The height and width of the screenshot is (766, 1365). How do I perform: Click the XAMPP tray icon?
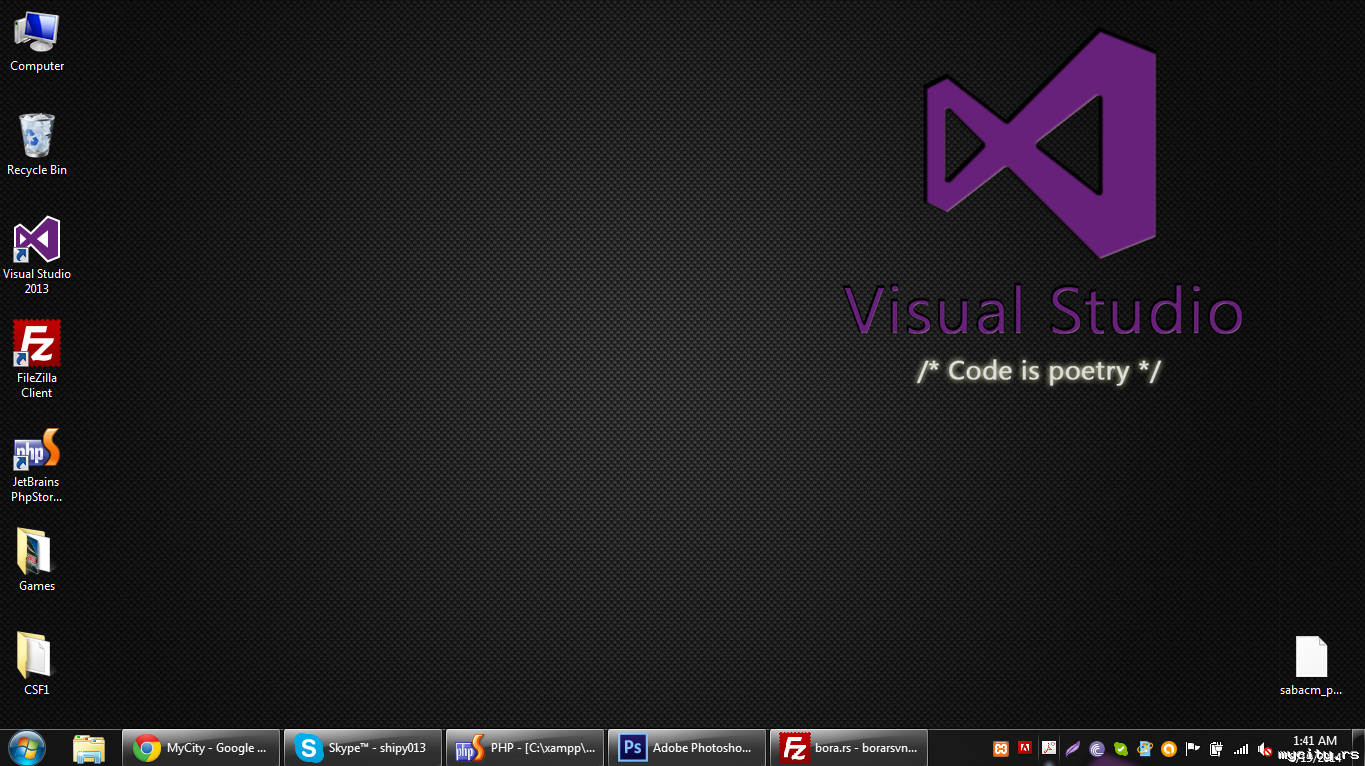tap(1000, 748)
